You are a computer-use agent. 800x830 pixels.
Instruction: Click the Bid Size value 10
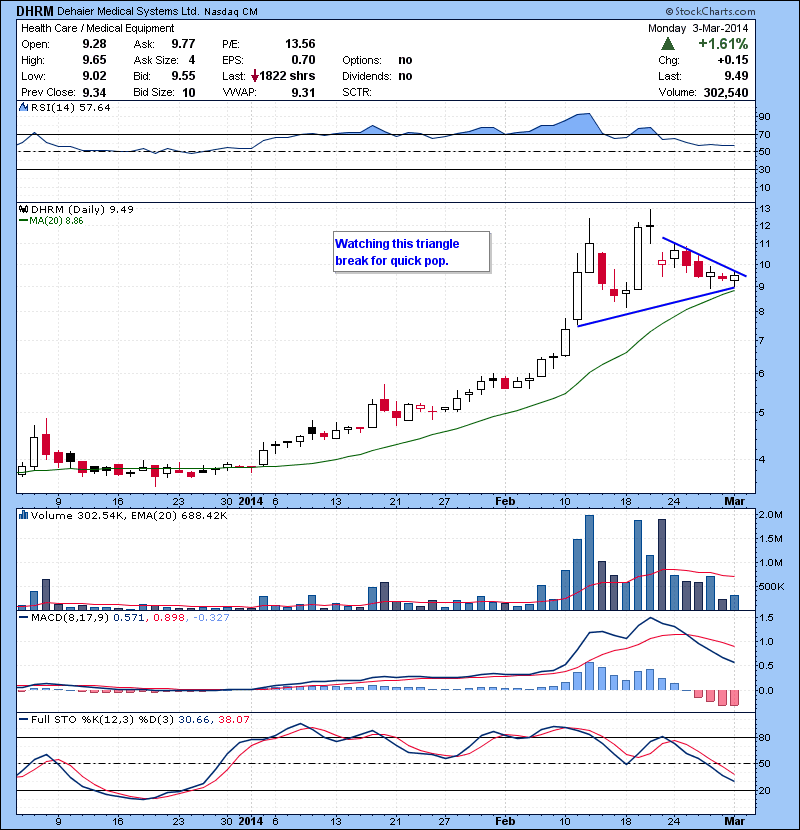click(x=189, y=93)
